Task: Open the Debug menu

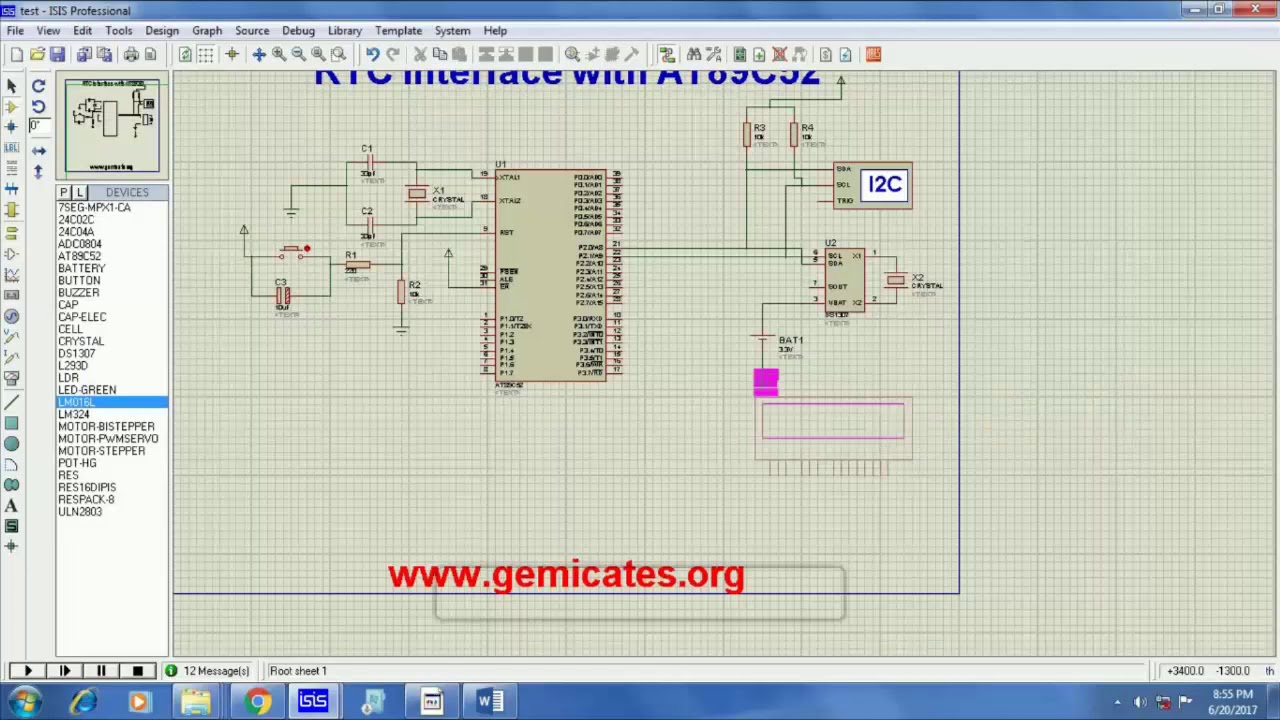Action: point(298,31)
